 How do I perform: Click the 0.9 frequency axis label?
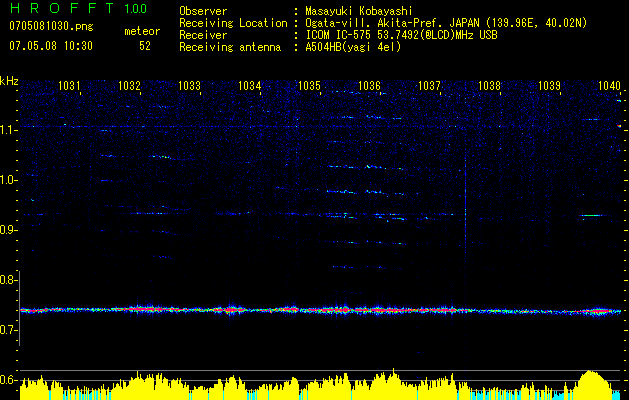(x=8, y=230)
